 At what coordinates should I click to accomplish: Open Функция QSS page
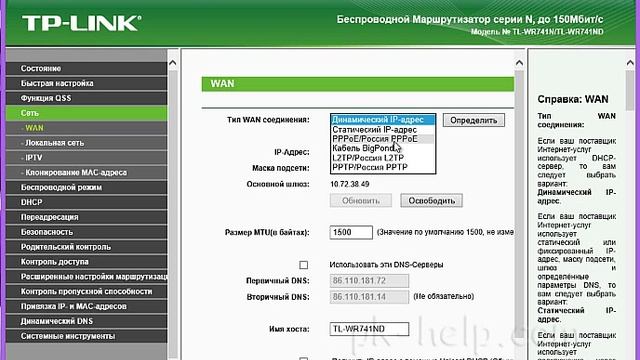87,98
